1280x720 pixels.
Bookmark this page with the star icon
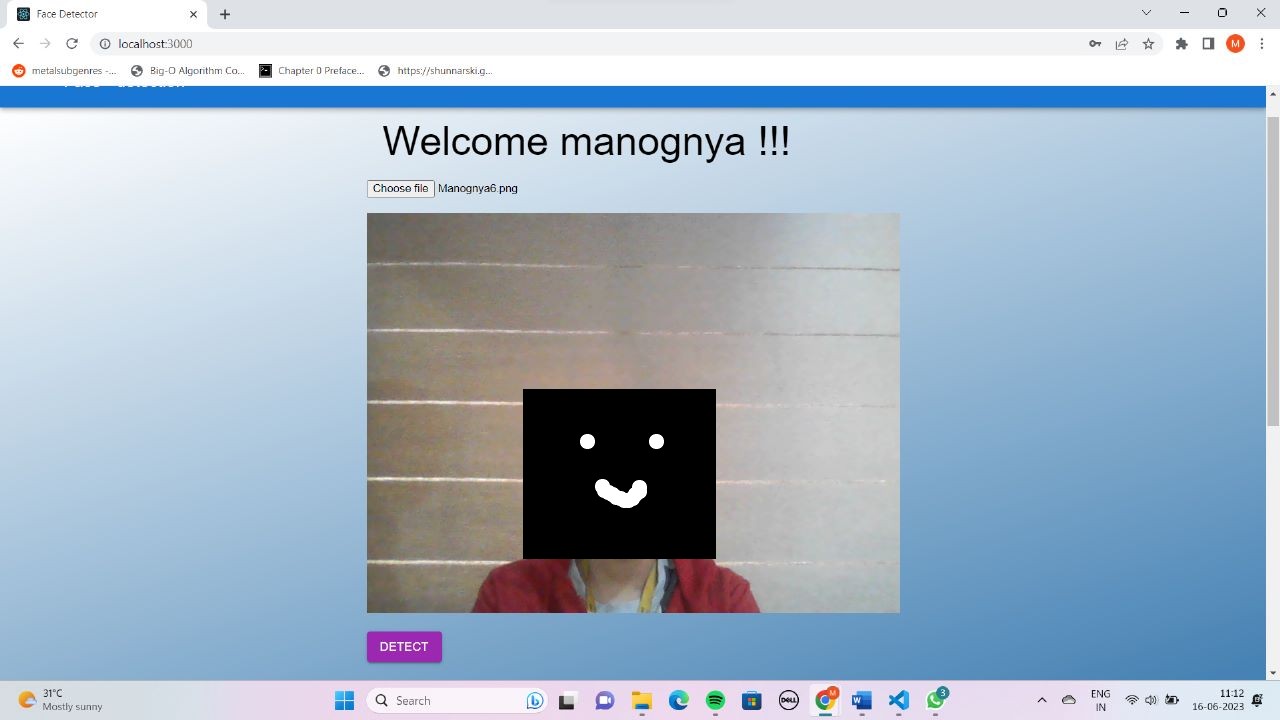click(1148, 44)
